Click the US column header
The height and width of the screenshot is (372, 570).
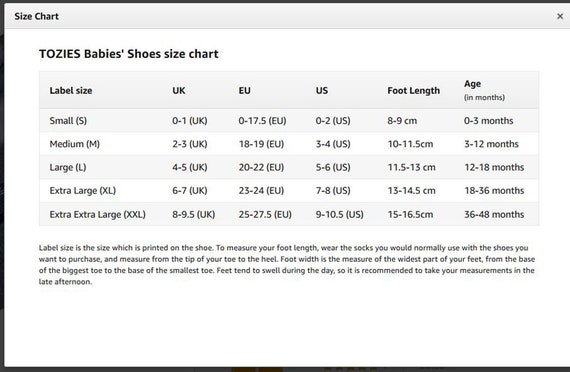pos(322,91)
